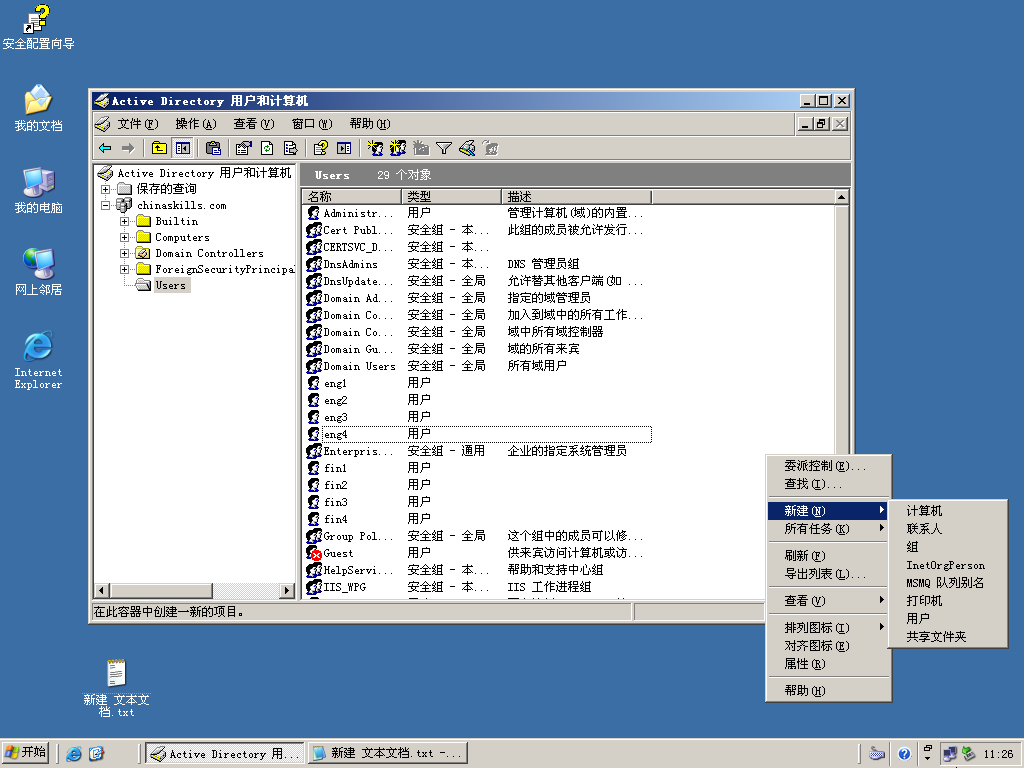
Task: Select the 我的电脑 desktop icon
Action: click(38, 191)
